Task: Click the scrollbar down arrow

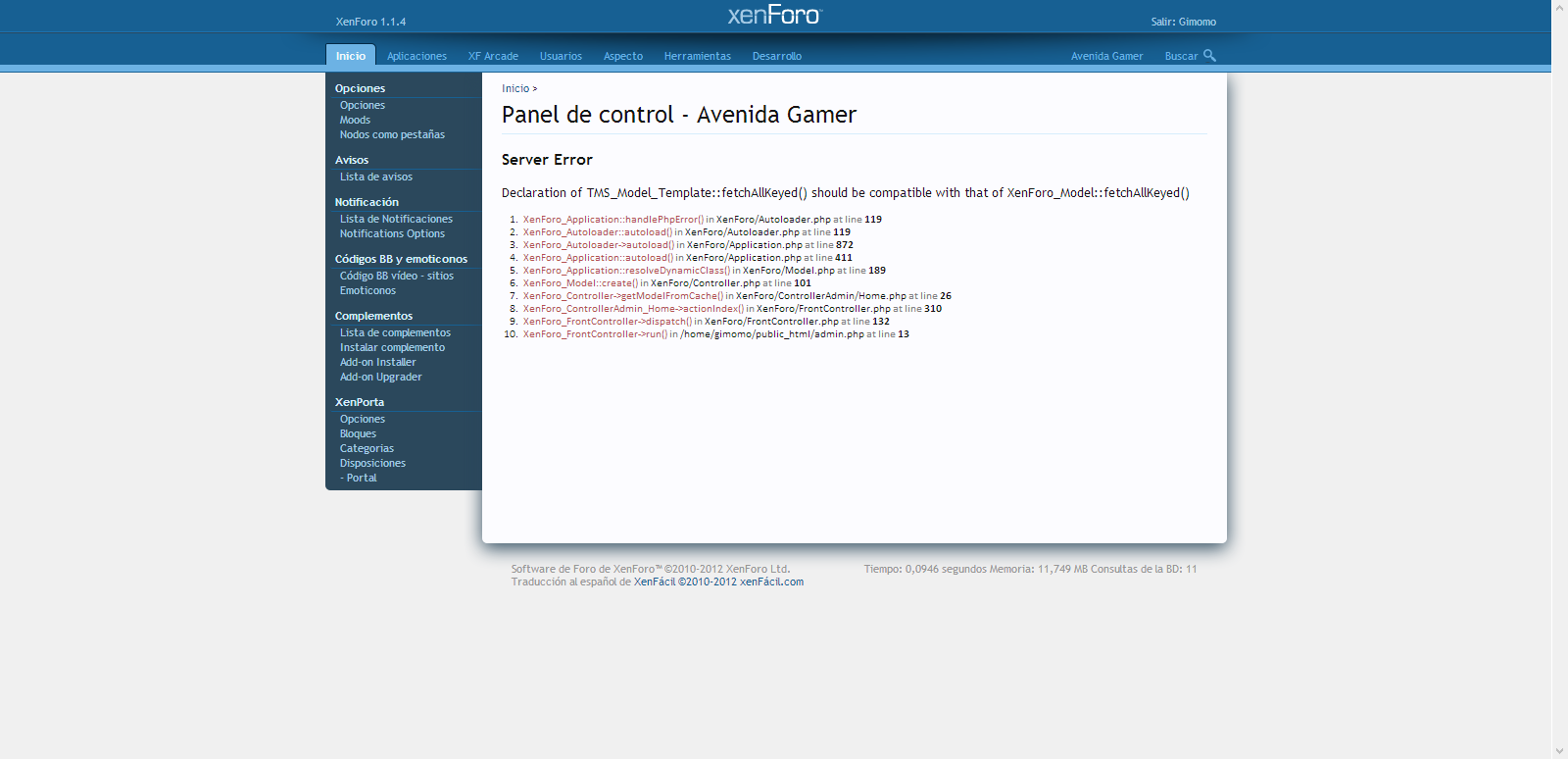Action: pyautogui.click(x=1559, y=751)
